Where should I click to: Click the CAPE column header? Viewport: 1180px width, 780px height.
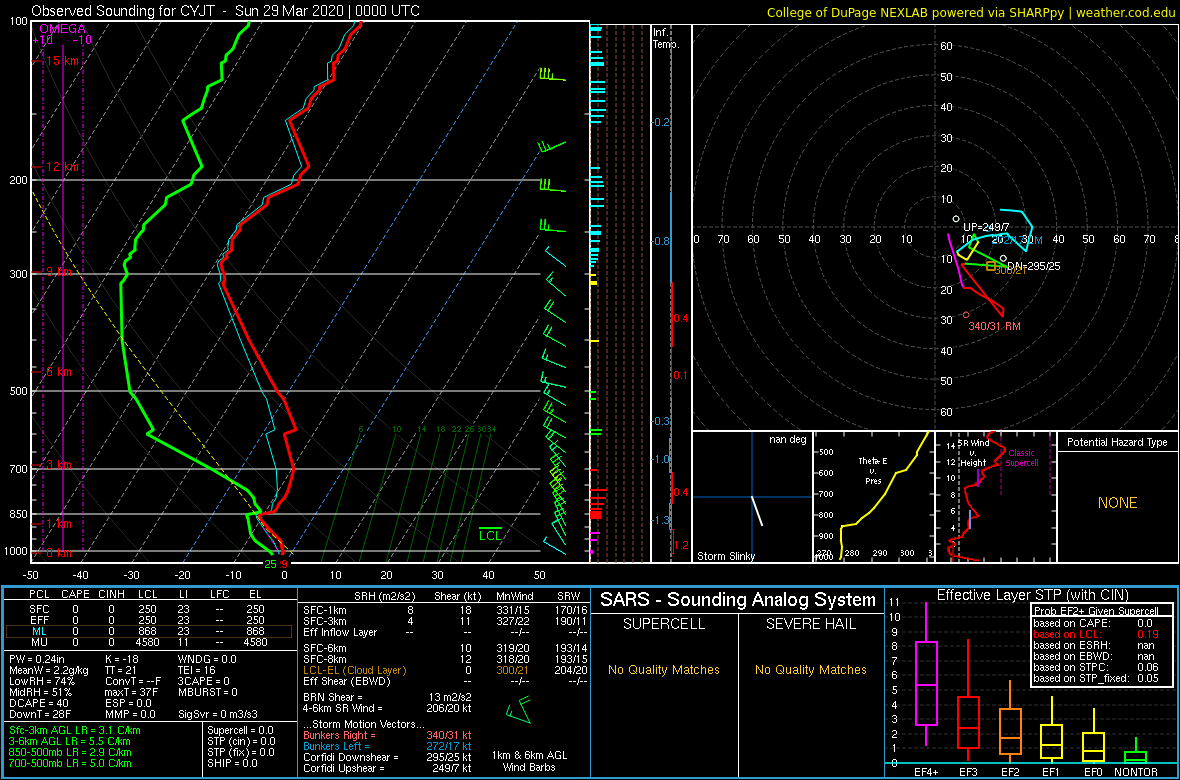(75, 595)
